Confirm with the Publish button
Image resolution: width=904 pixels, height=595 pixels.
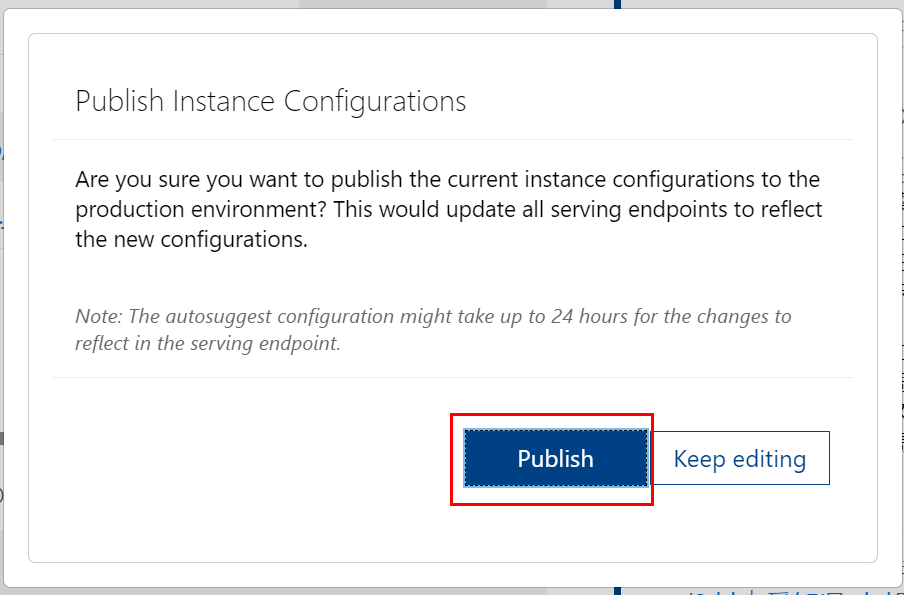(555, 458)
